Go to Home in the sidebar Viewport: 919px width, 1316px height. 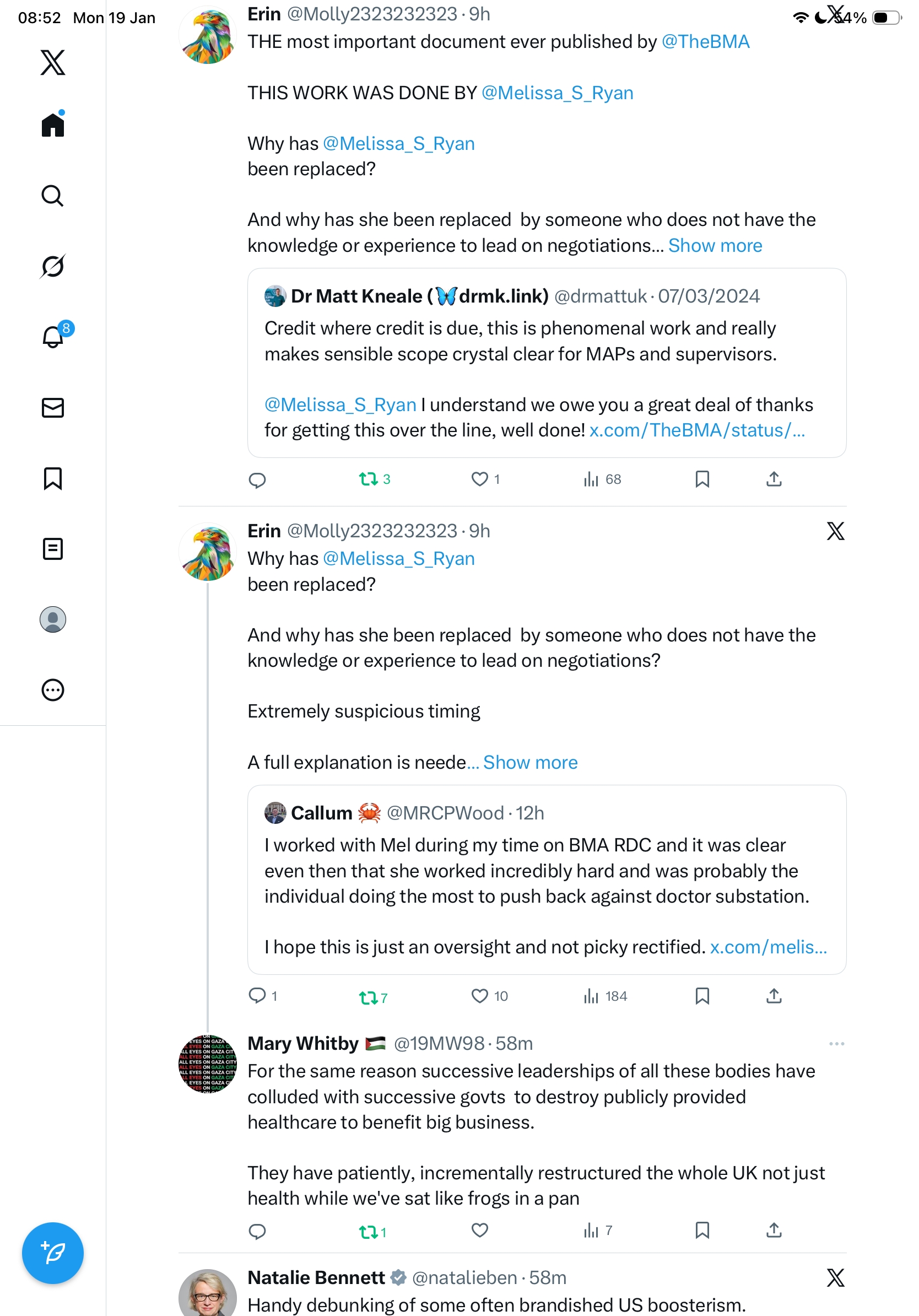[53, 125]
